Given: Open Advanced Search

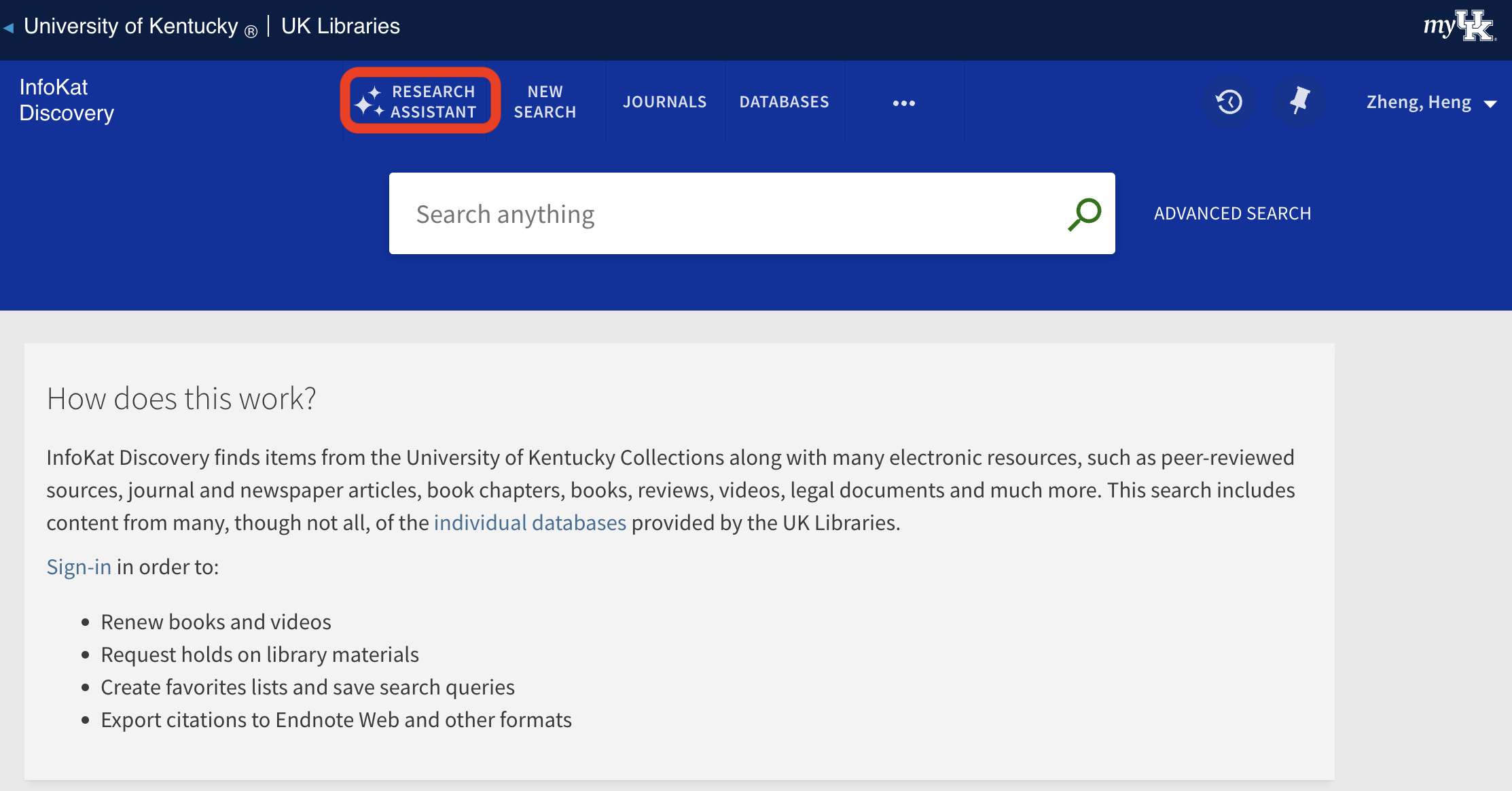Looking at the screenshot, I should click(1232, 213).
